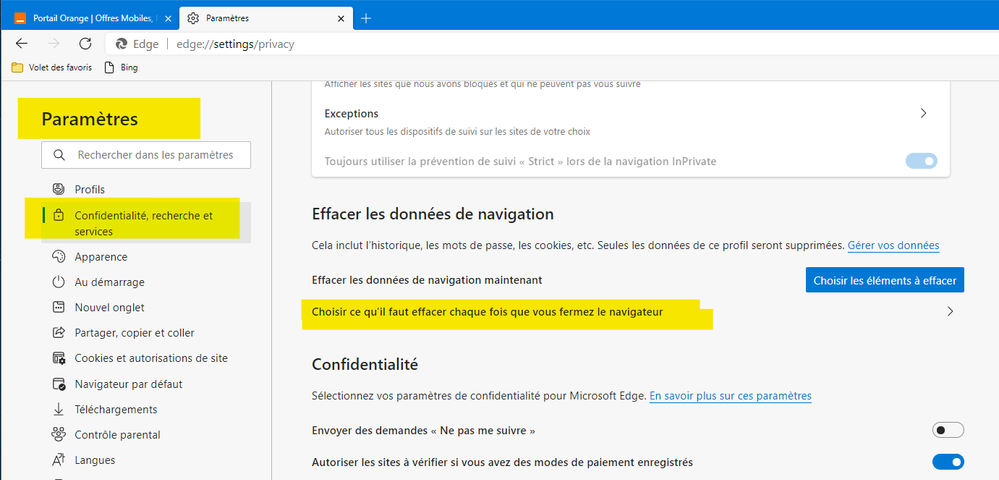The height and width of the screenshot is (480, 999).
Task: Click the magnifier icon in settings search
Action: [59, 155]
